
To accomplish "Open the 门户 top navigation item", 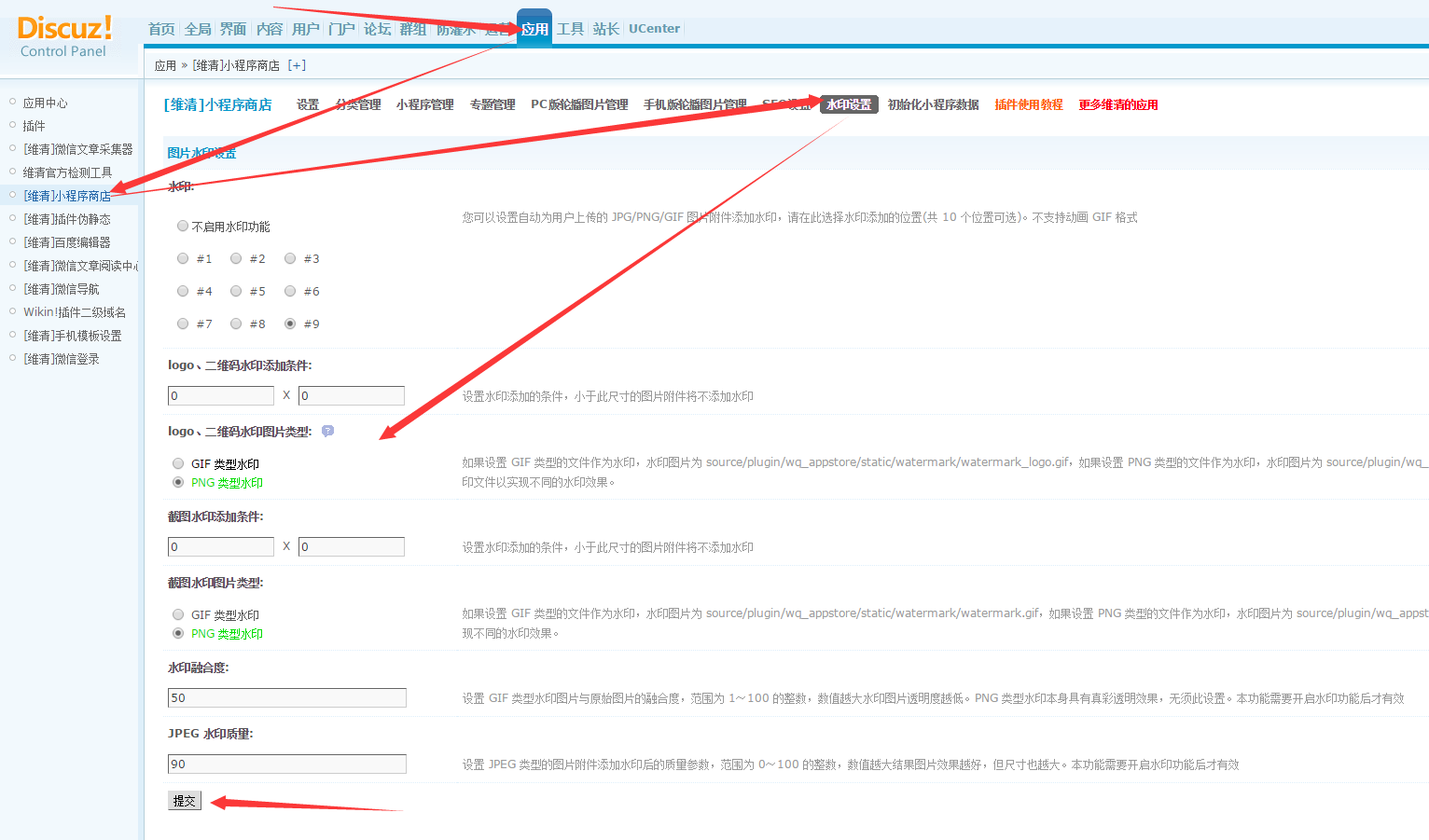I will [x=341, y=29].
